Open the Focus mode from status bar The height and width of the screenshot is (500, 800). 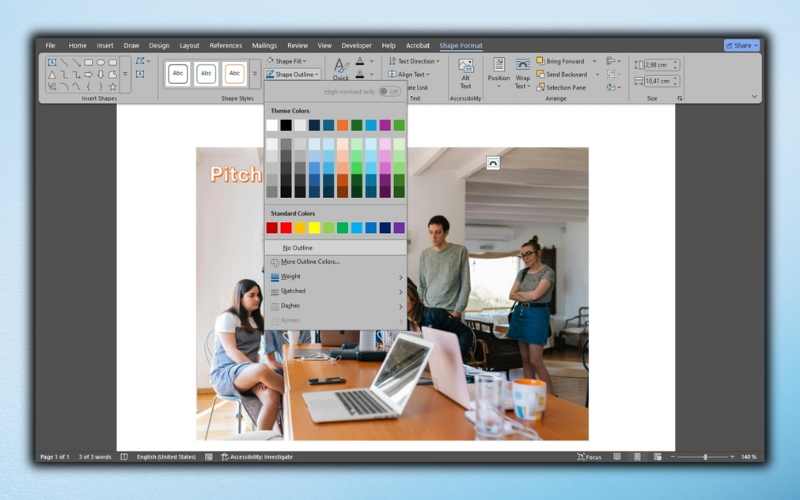(x=589, y=457)
